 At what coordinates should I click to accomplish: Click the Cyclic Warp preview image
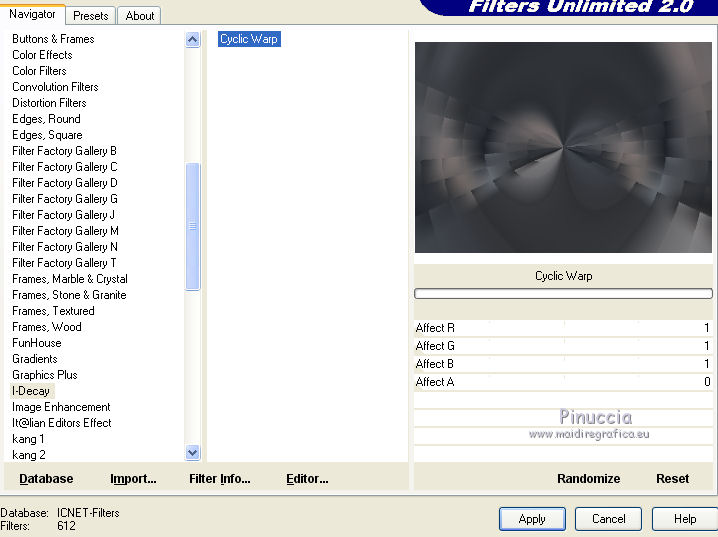563,147
